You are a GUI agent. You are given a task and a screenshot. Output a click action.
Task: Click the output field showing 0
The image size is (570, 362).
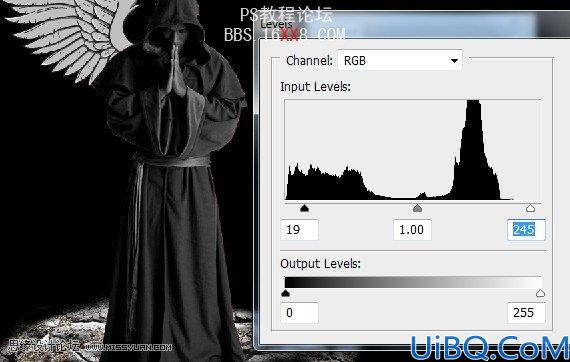pos(300,313)
